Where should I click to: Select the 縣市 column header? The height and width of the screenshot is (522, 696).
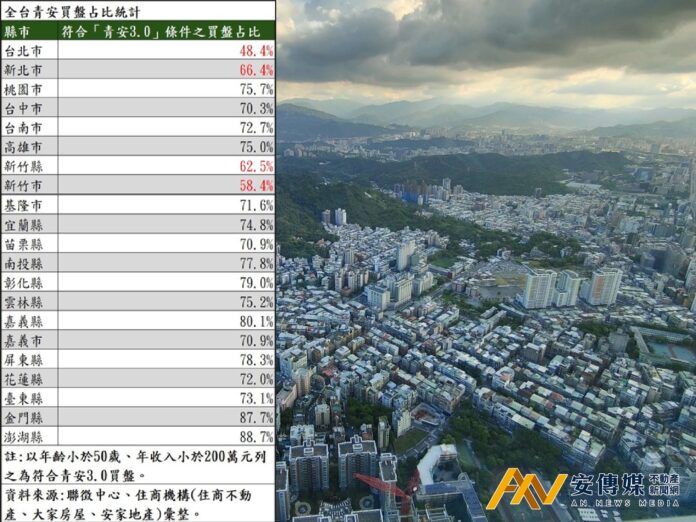pyautogui.click(x=17, y=32)
